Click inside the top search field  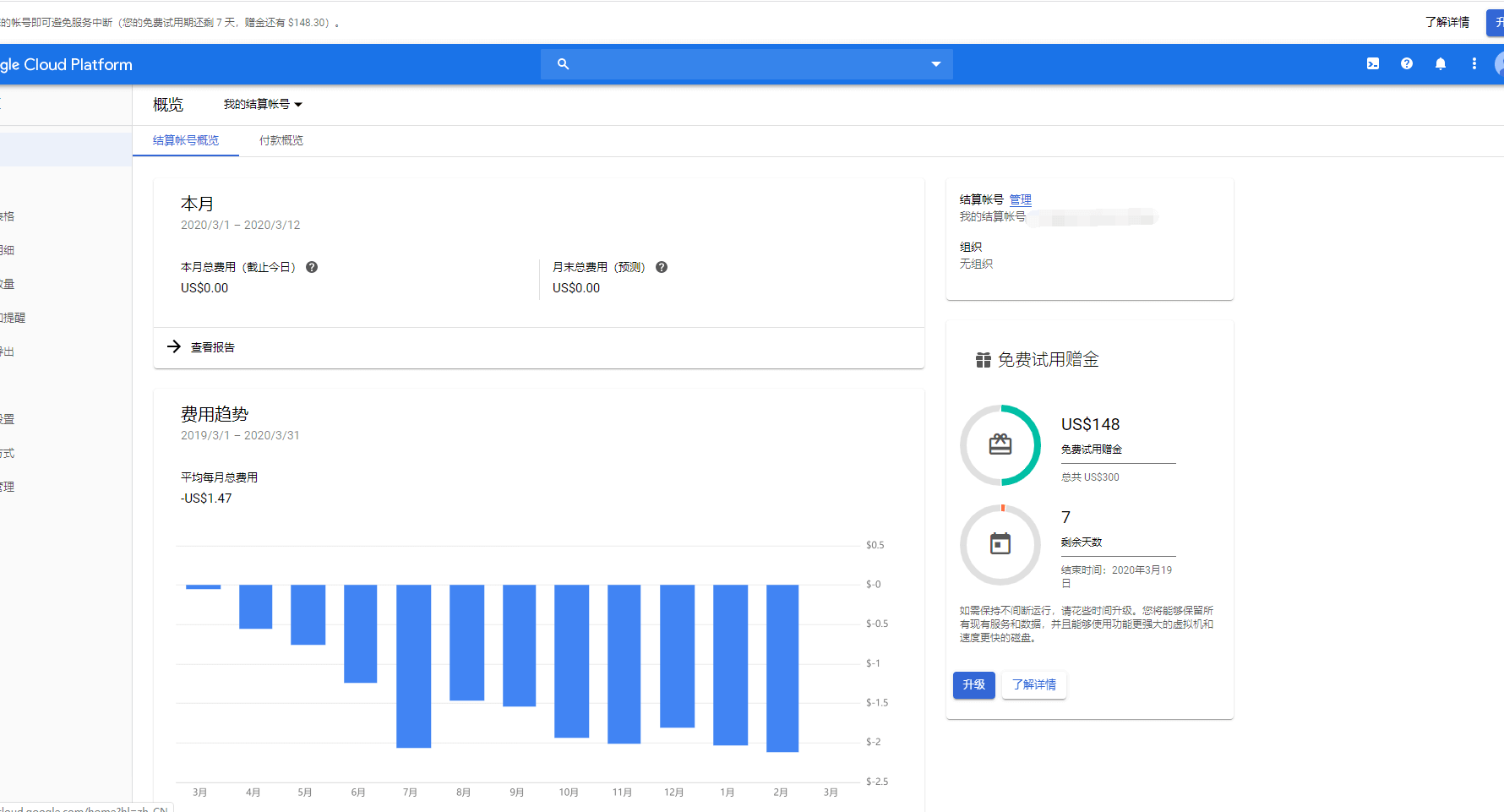pyautogui.click(x=744, y=64)
